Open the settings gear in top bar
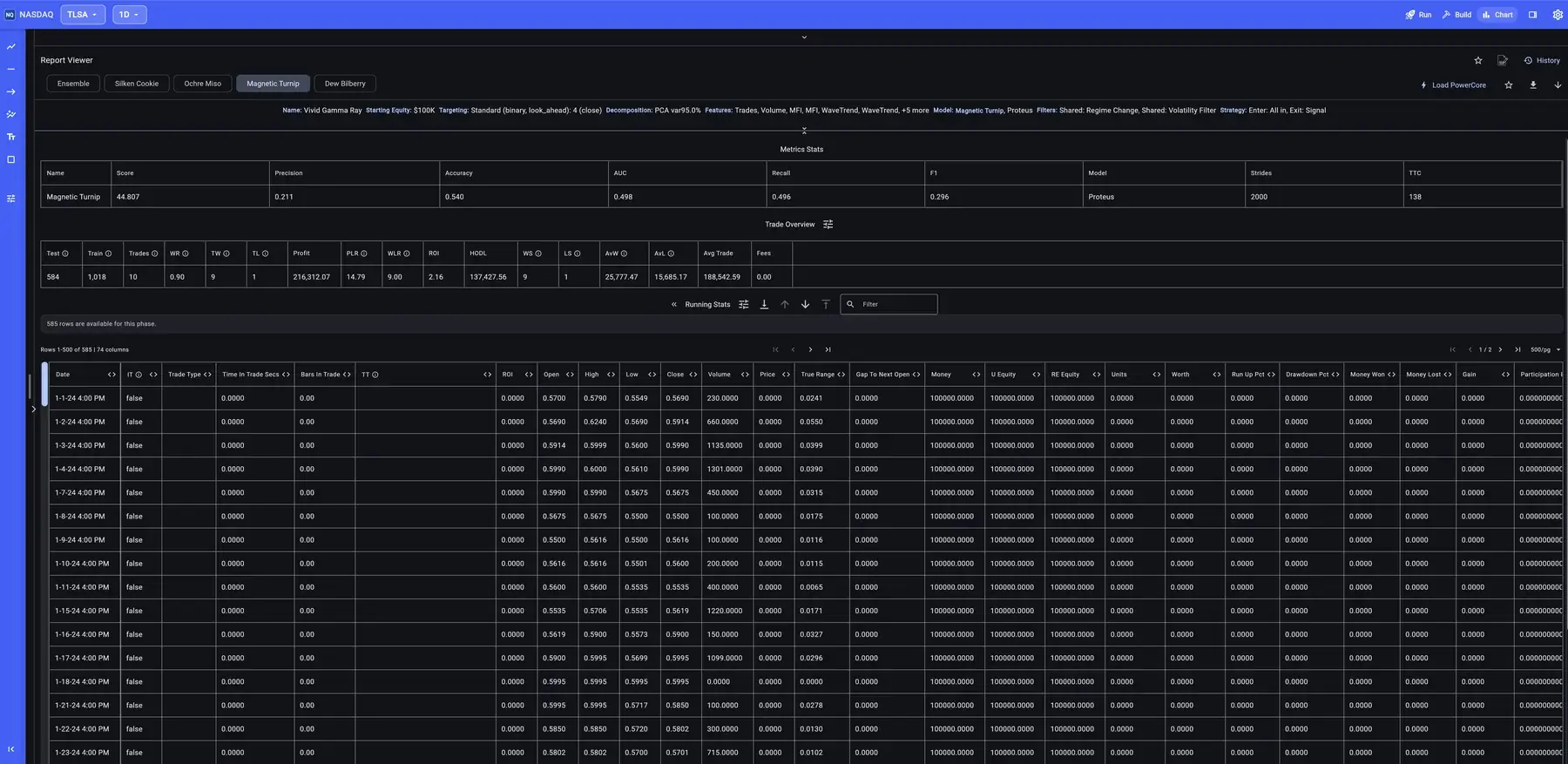 (x=1558, y=15)
